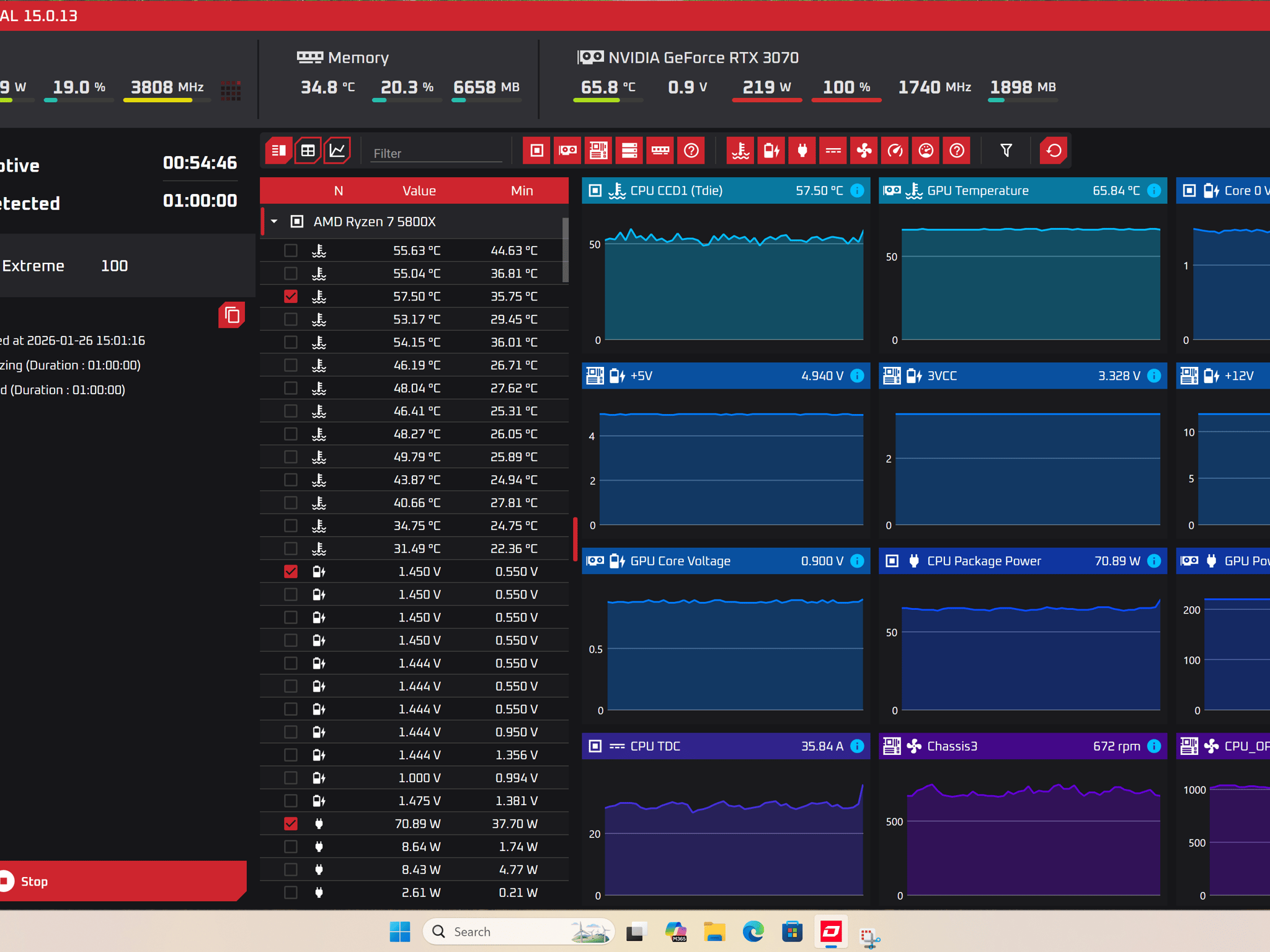Toggle the battery voltage sensor filter
The image size is (1270, 952).
click(771, 151)
